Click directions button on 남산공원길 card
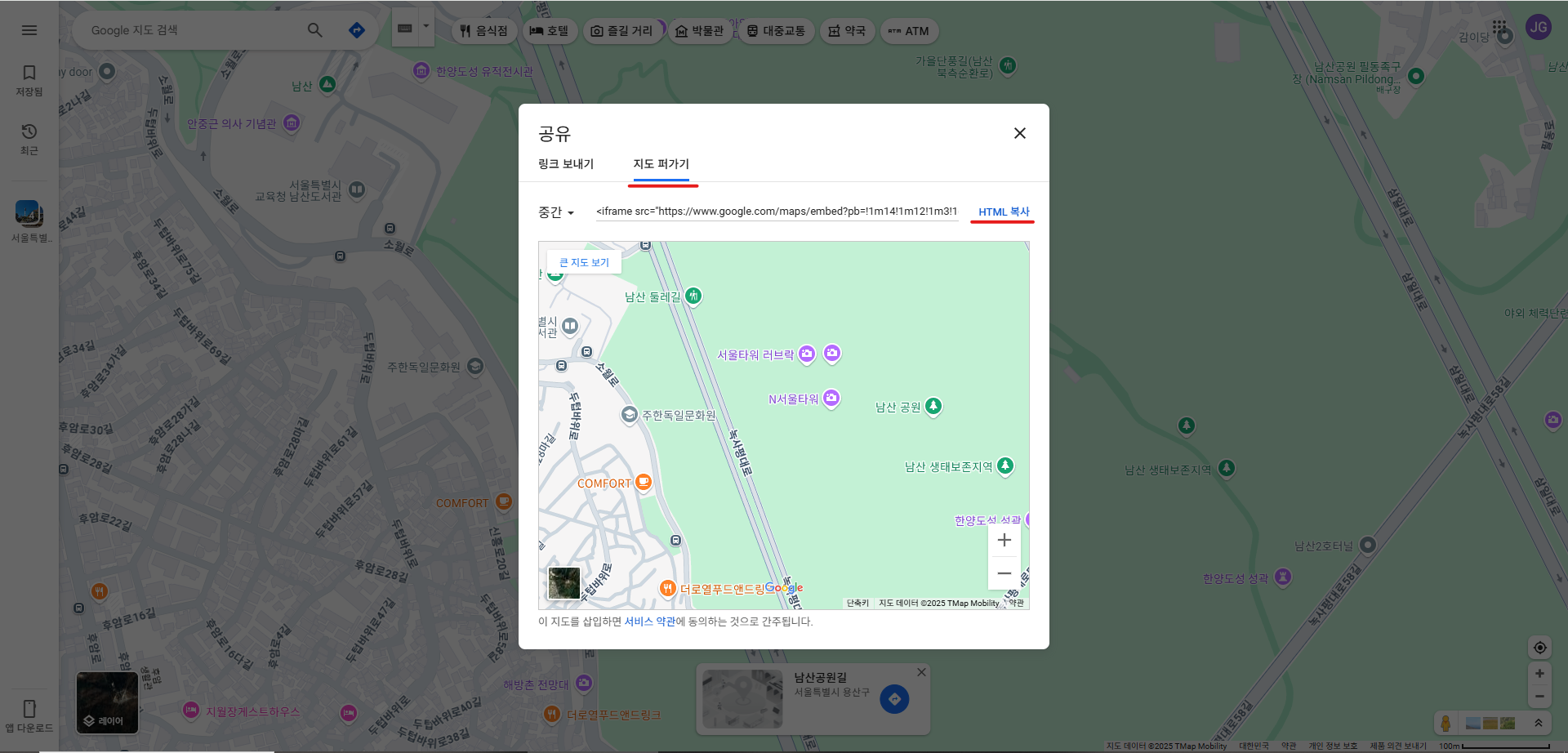 [x=894, y=699]
